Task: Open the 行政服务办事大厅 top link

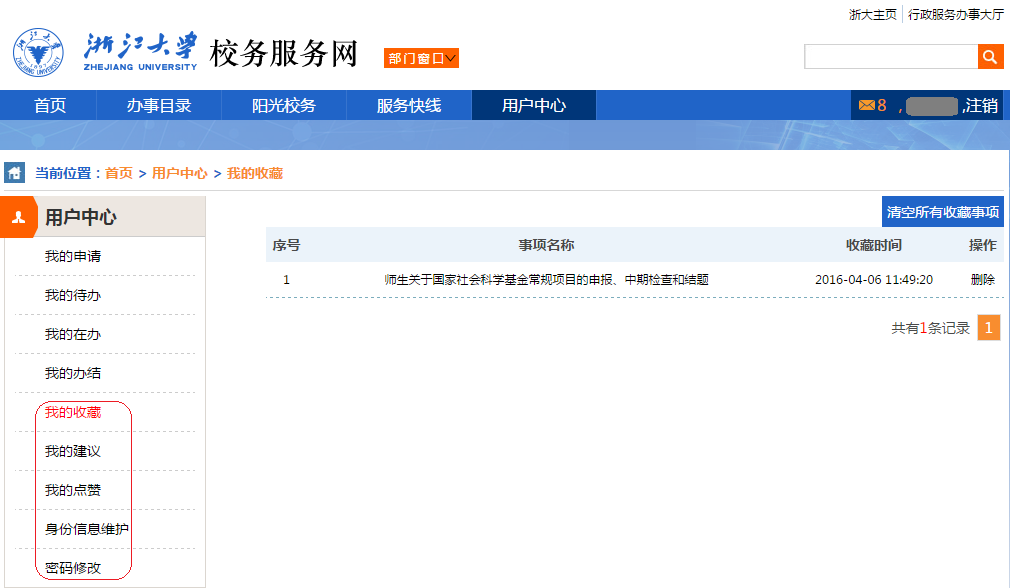Action: click(x=955, y=14)
